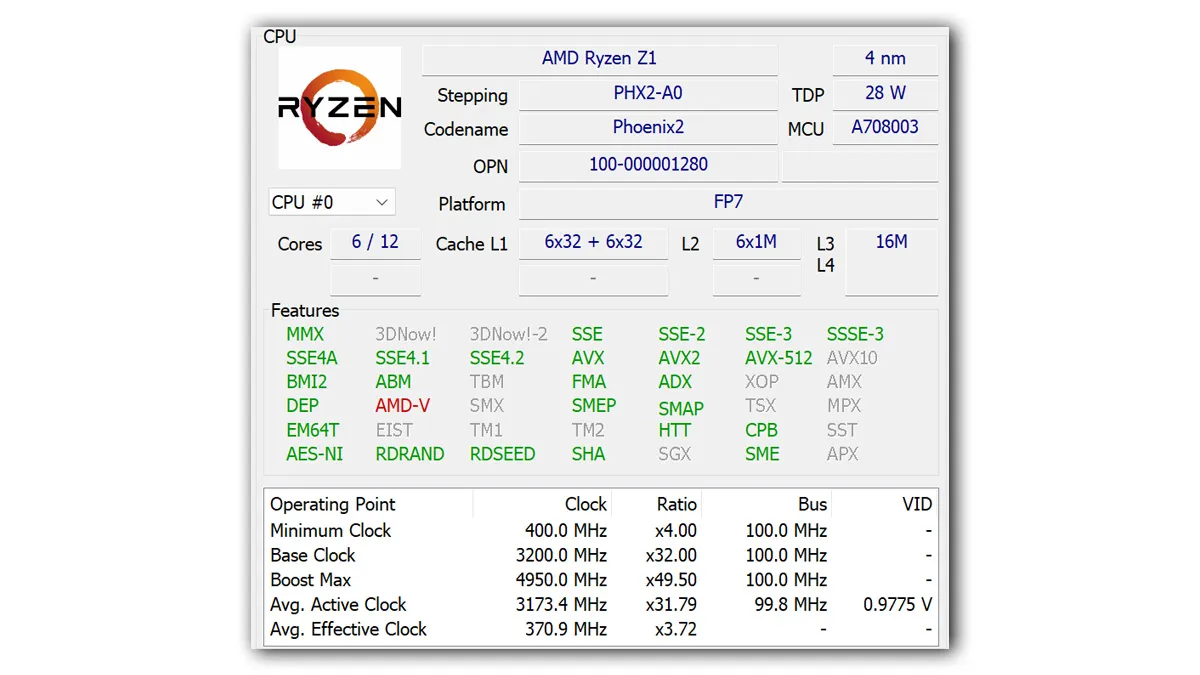Click the Ratio column header

coord(677,505)
